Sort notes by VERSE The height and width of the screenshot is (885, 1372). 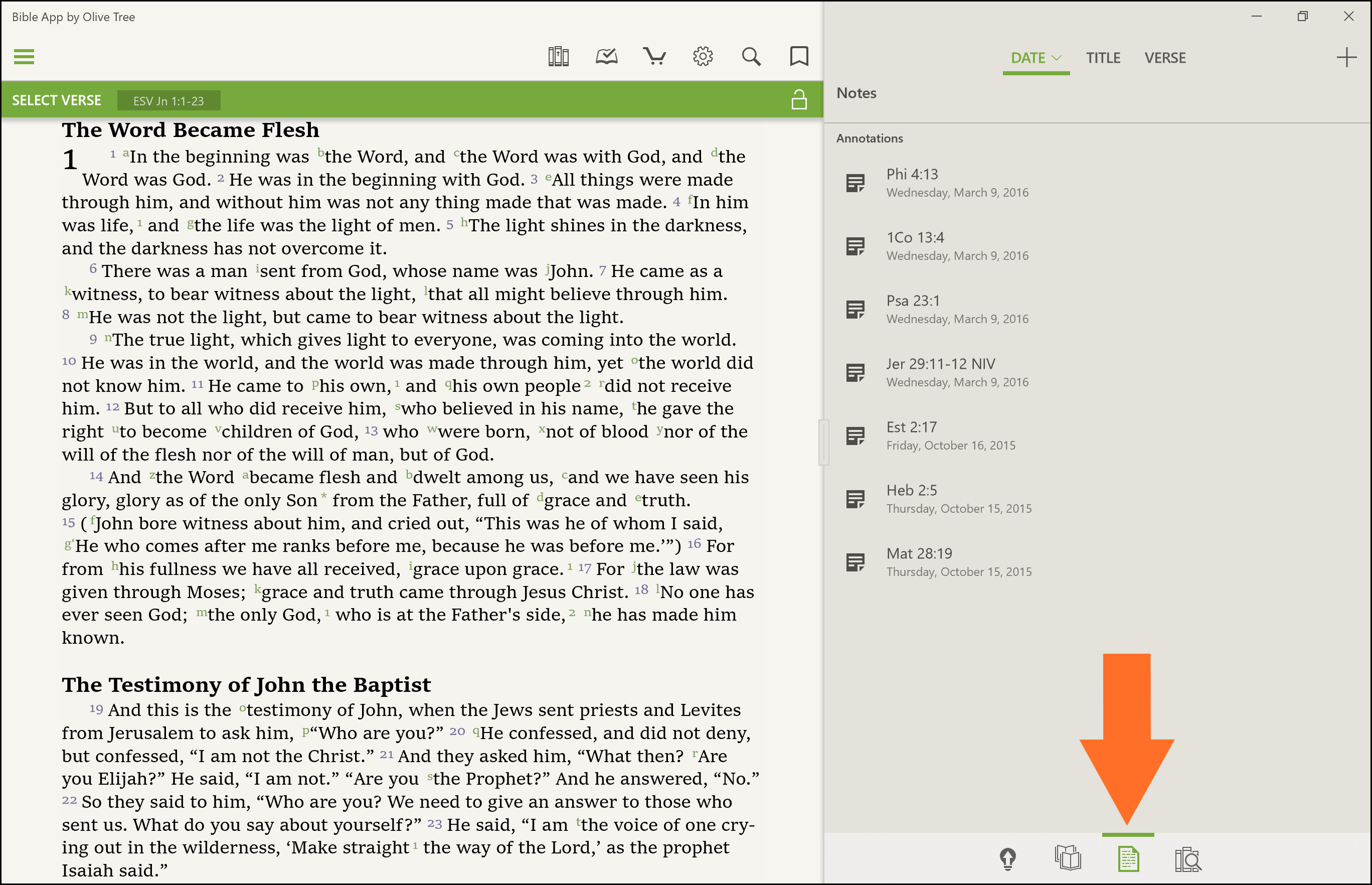(1165, 58)
